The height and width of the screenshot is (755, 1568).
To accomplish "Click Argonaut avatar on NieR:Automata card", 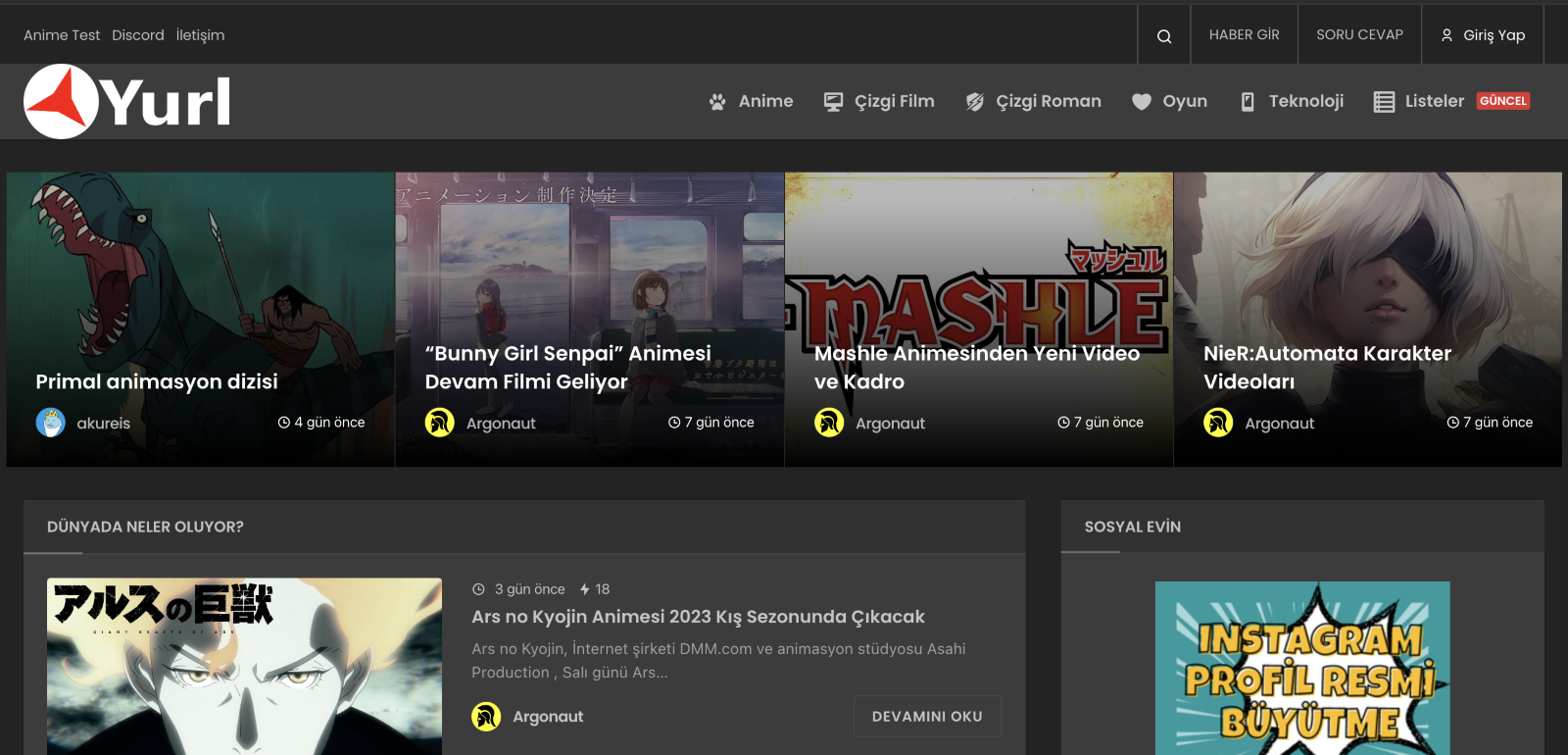I will (1218, 423).
